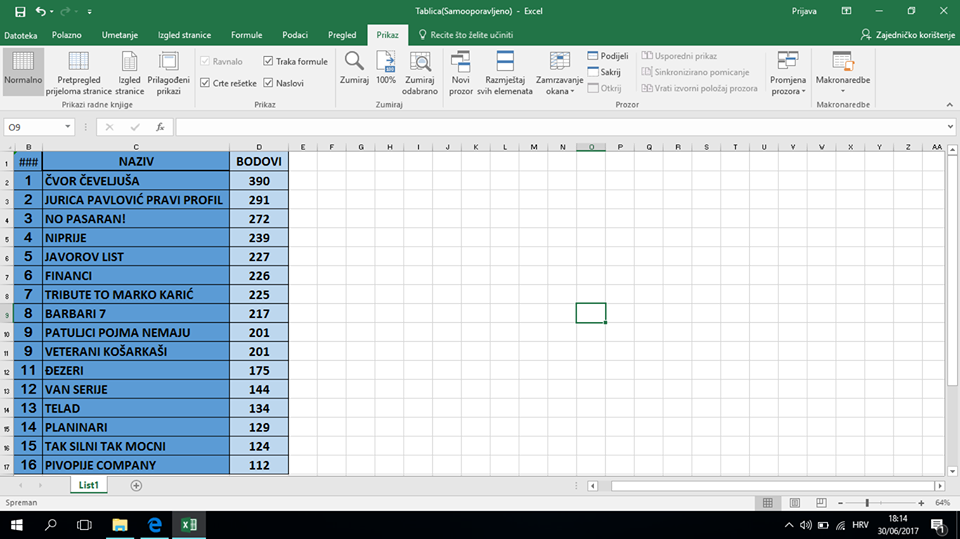Screen dimensions: 960x539
Task: Toggle the Naslovi checkbox
Action: 268,83
